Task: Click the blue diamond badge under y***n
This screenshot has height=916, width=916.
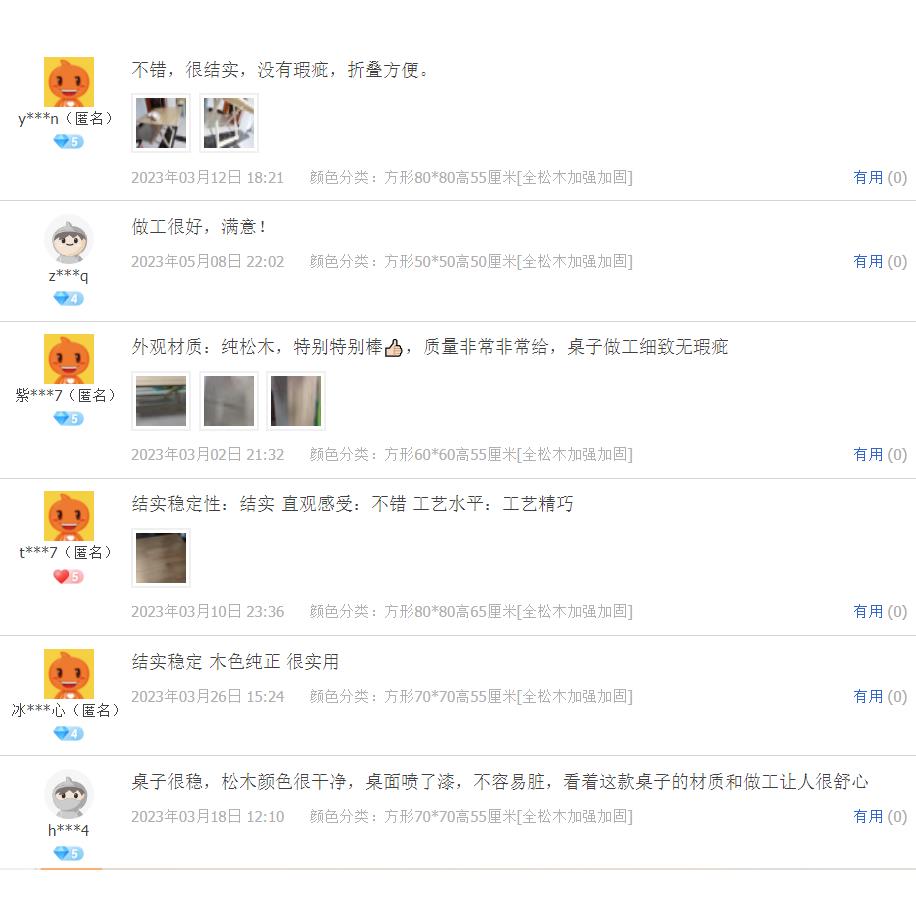Action: (68, 141)
